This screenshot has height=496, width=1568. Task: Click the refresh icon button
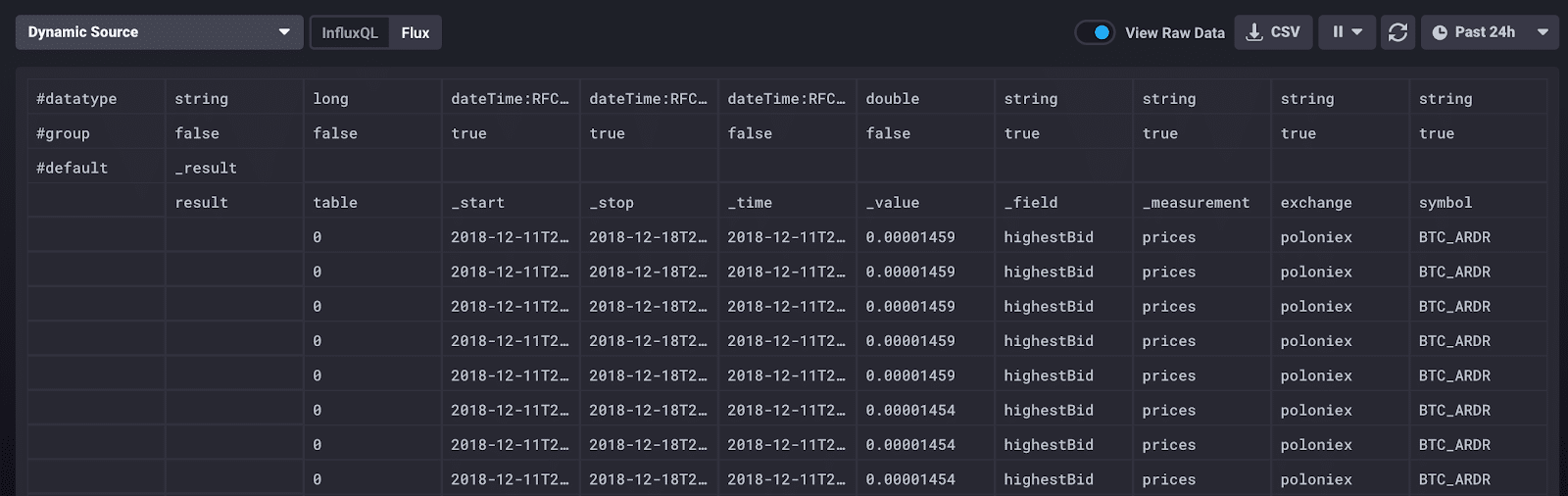[1397, 32]
